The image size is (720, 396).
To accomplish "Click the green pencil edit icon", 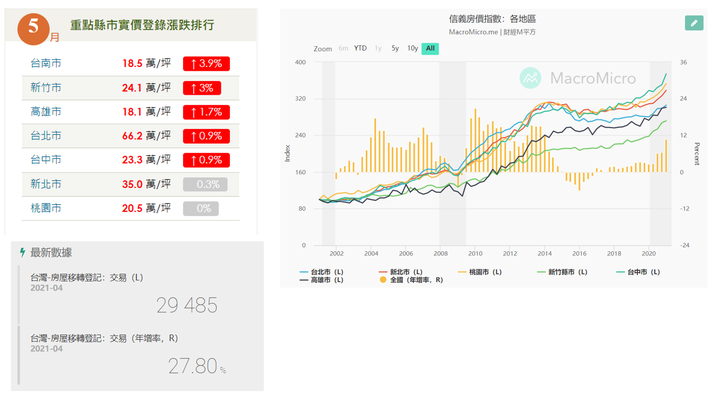I will tap(694, 23).
